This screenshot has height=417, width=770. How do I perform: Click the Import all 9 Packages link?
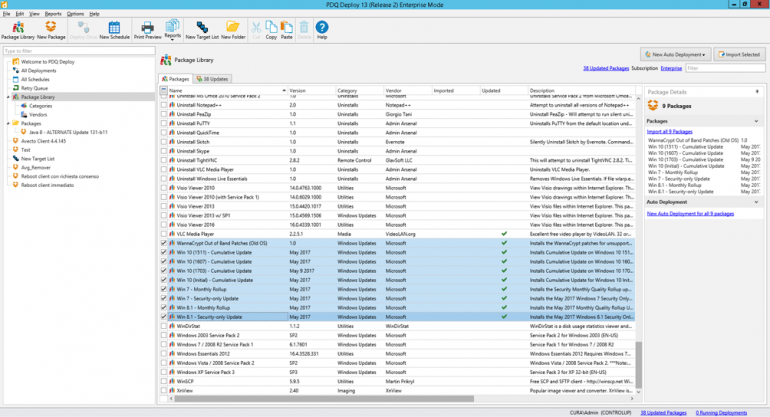click(x=669, y=131)
